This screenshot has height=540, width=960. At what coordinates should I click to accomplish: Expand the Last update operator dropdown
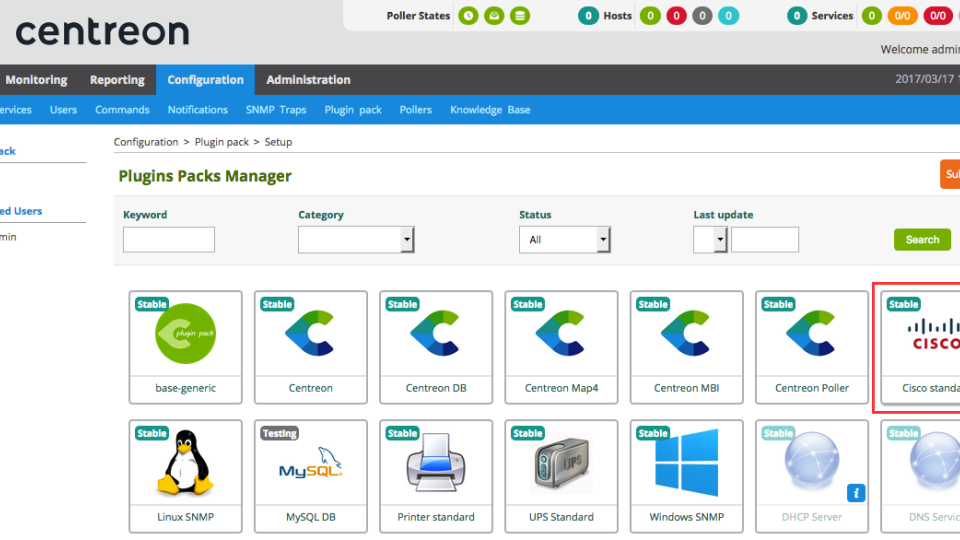(709, 240)
